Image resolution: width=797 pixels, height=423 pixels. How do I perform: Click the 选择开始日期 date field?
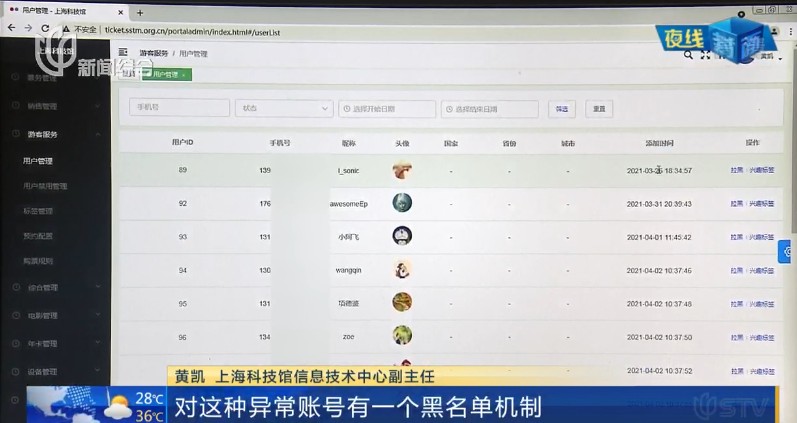click(x=387, y=109)
